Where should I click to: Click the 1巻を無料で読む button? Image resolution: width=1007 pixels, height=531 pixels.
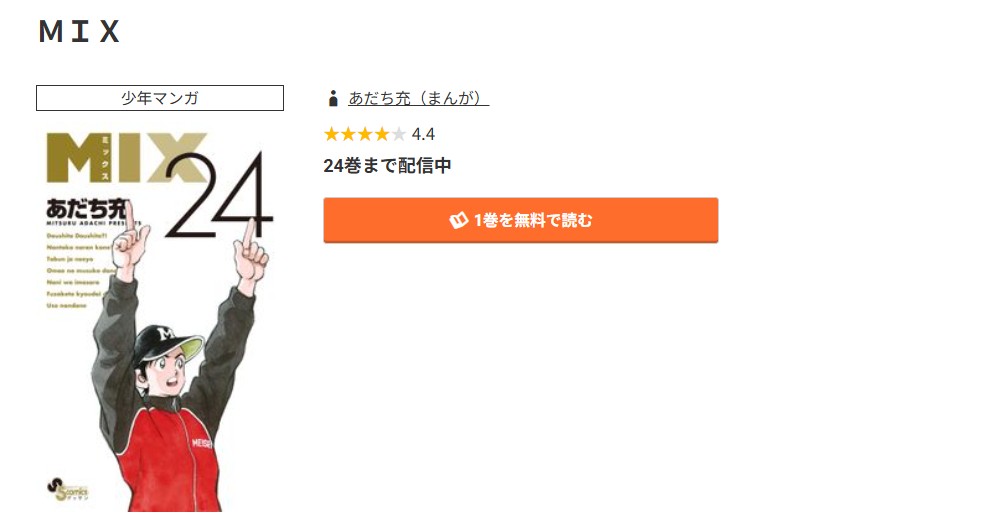[x=521, y=220]
